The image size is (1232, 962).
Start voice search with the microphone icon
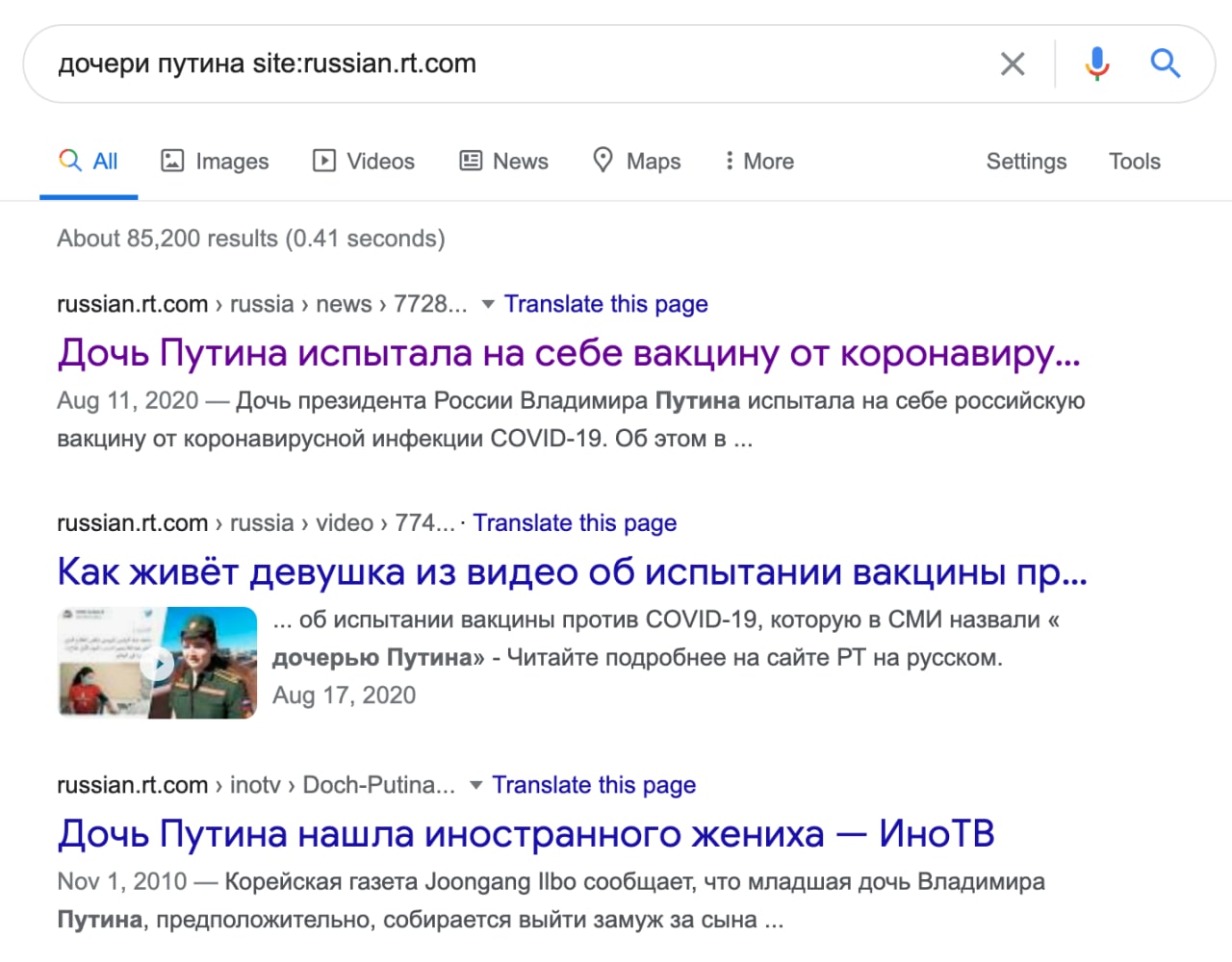tap(1096, 64)
